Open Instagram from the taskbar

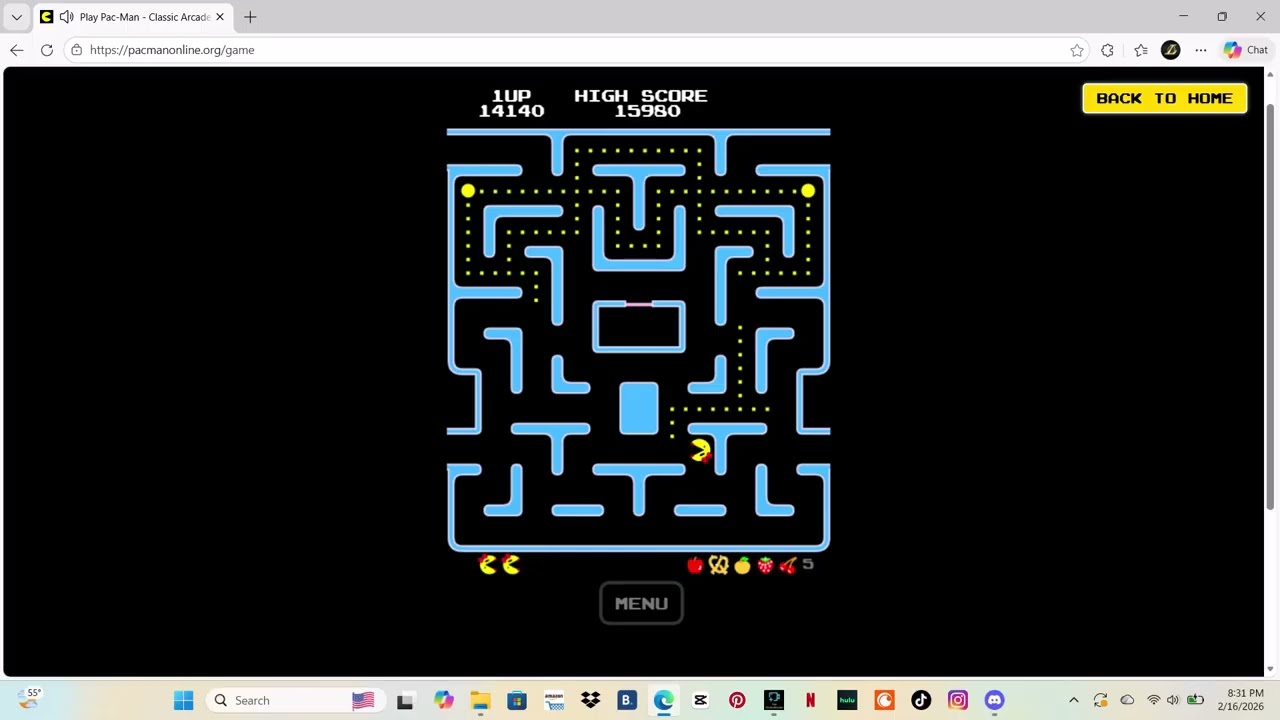coord(958,700)
